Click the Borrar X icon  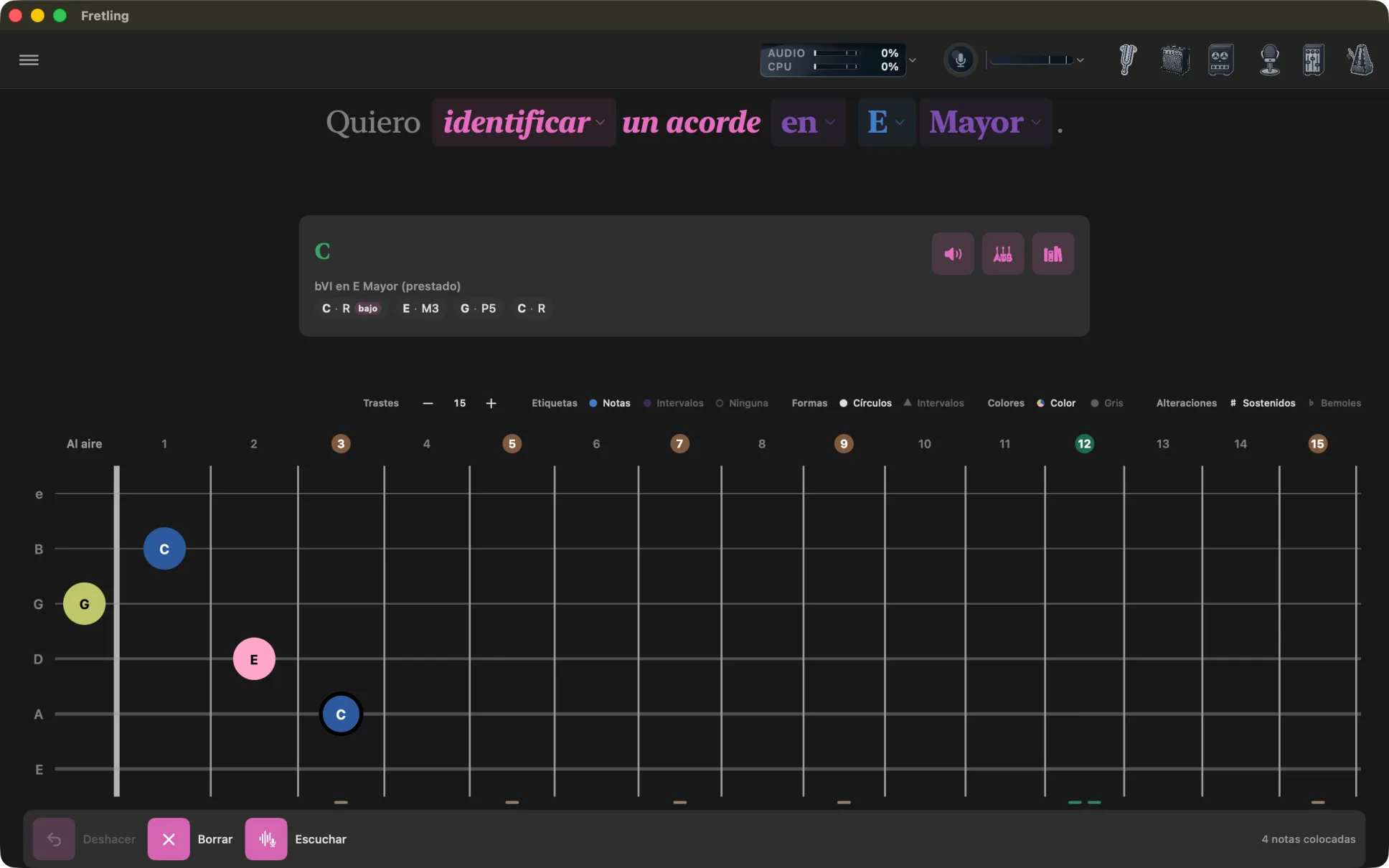click(x=169, y=839)
